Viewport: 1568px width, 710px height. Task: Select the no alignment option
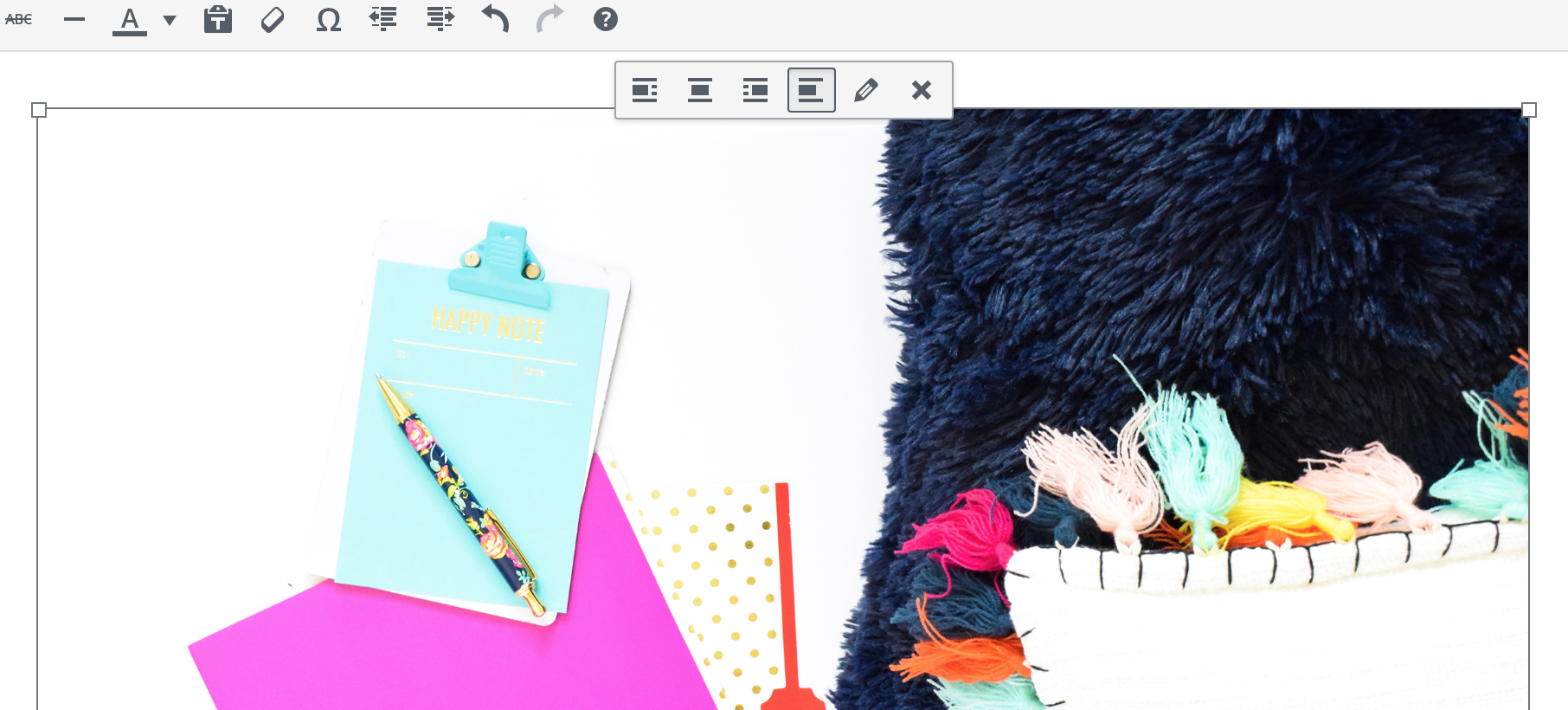click(x=812, y=90)
